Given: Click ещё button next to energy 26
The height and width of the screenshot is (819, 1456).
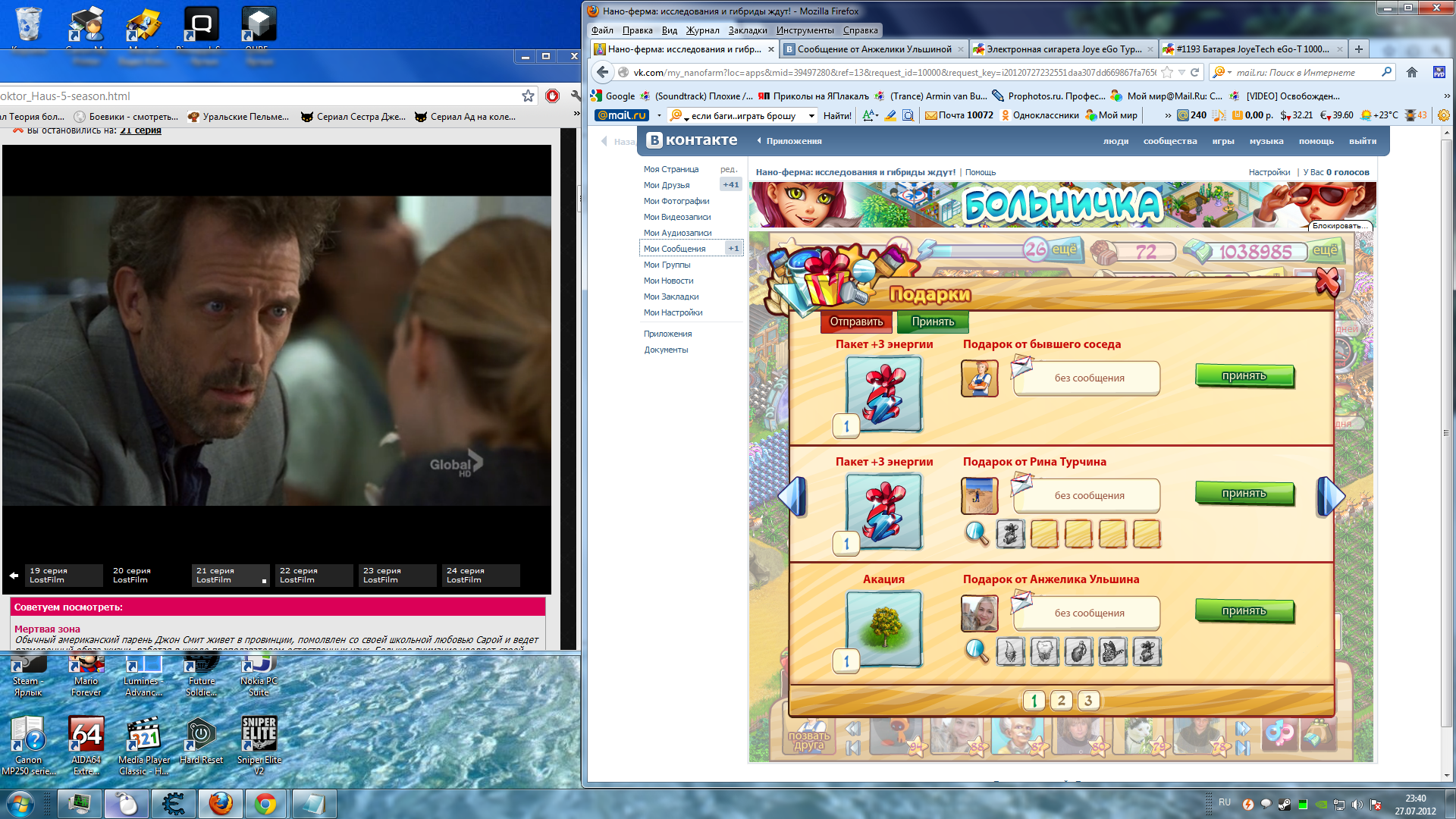Looking at the screenshot, I should click(x=1064, y=249).
